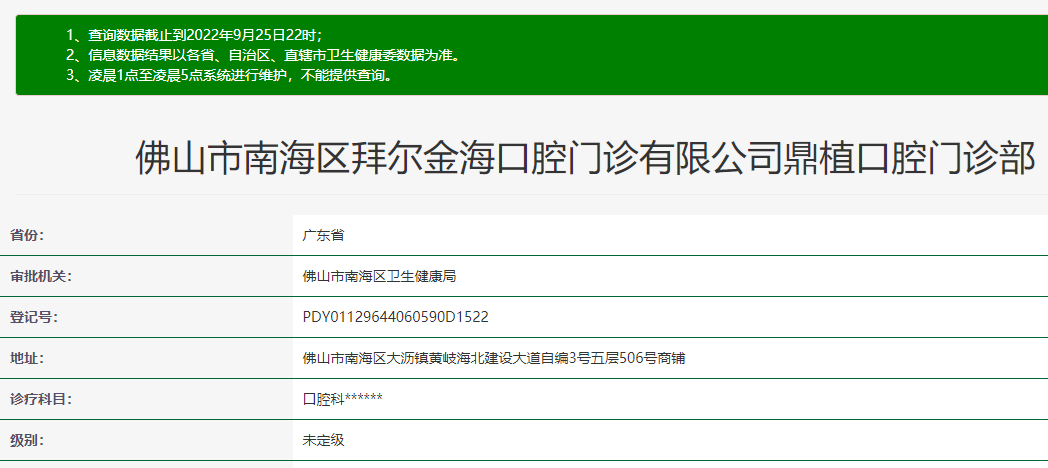The width and height of the screenshot is (1048, 468).
Task: Click the 诊疗科目 row label
Action: 41,399
